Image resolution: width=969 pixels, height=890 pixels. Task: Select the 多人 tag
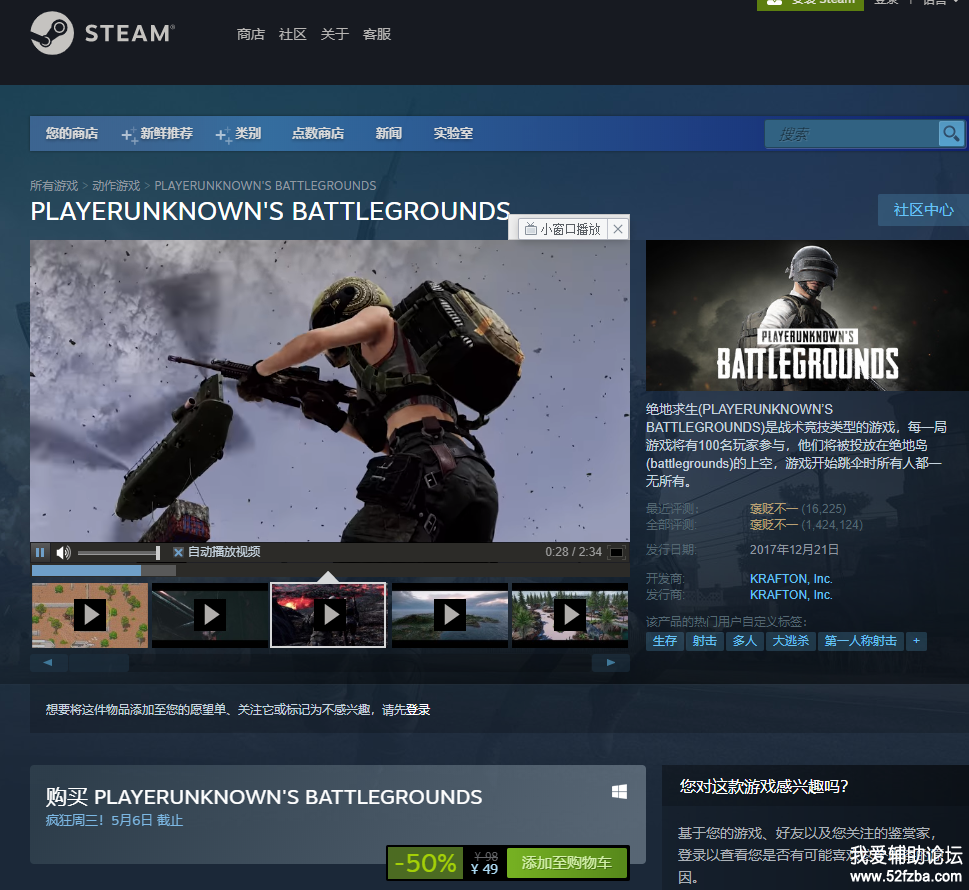point(745,641)
